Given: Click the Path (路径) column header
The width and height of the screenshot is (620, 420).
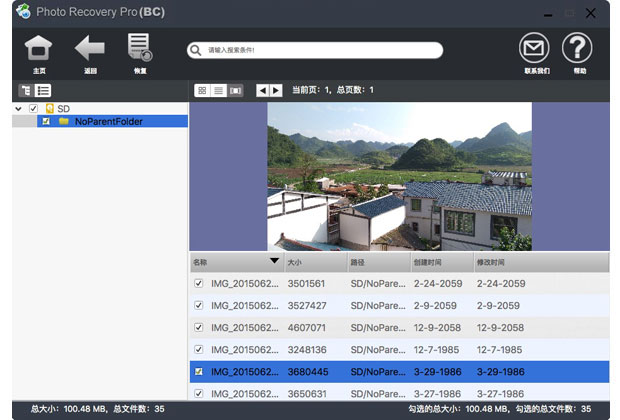Looking at the screenshot, I should pos(379,262).
